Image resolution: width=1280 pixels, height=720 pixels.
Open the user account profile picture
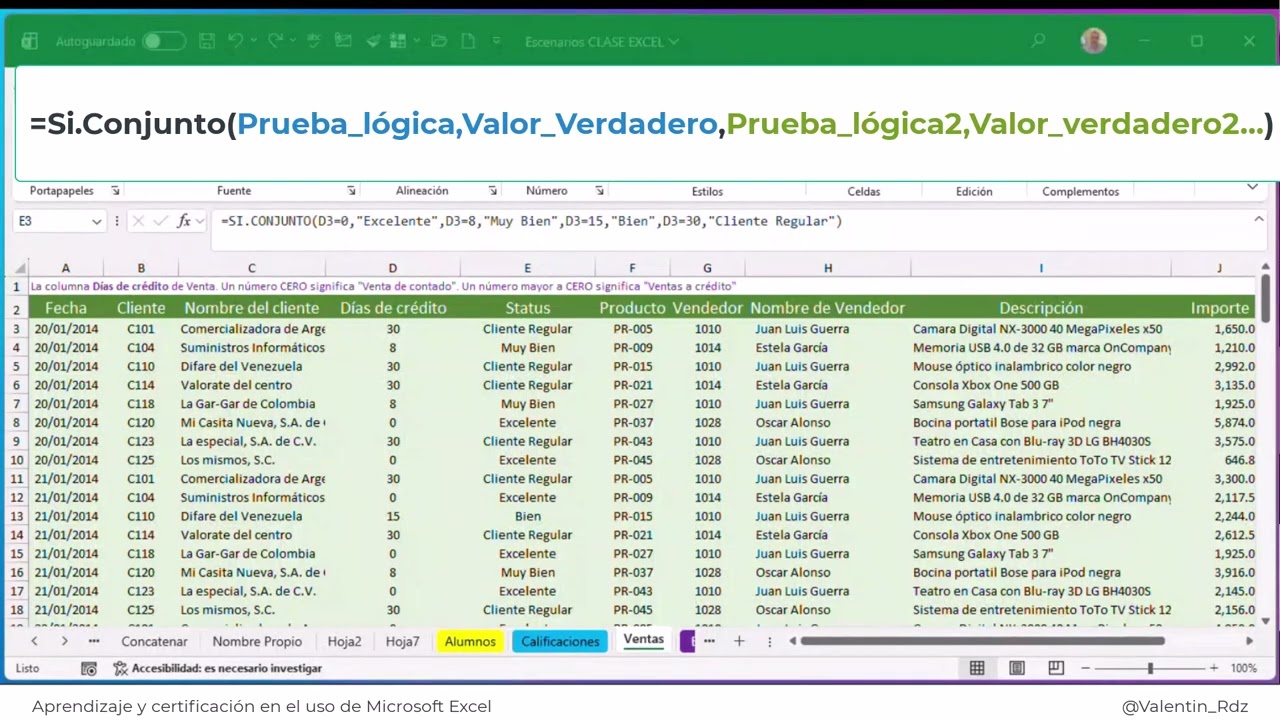(1094, 41)
